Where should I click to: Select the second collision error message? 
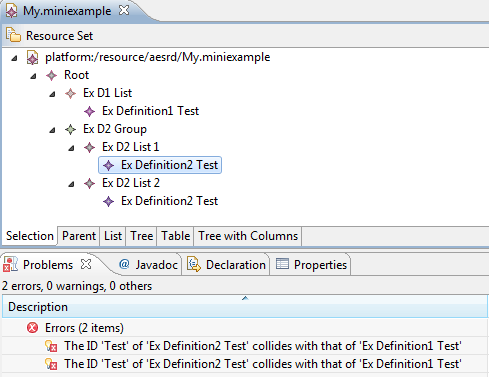[x=263, y=364]
